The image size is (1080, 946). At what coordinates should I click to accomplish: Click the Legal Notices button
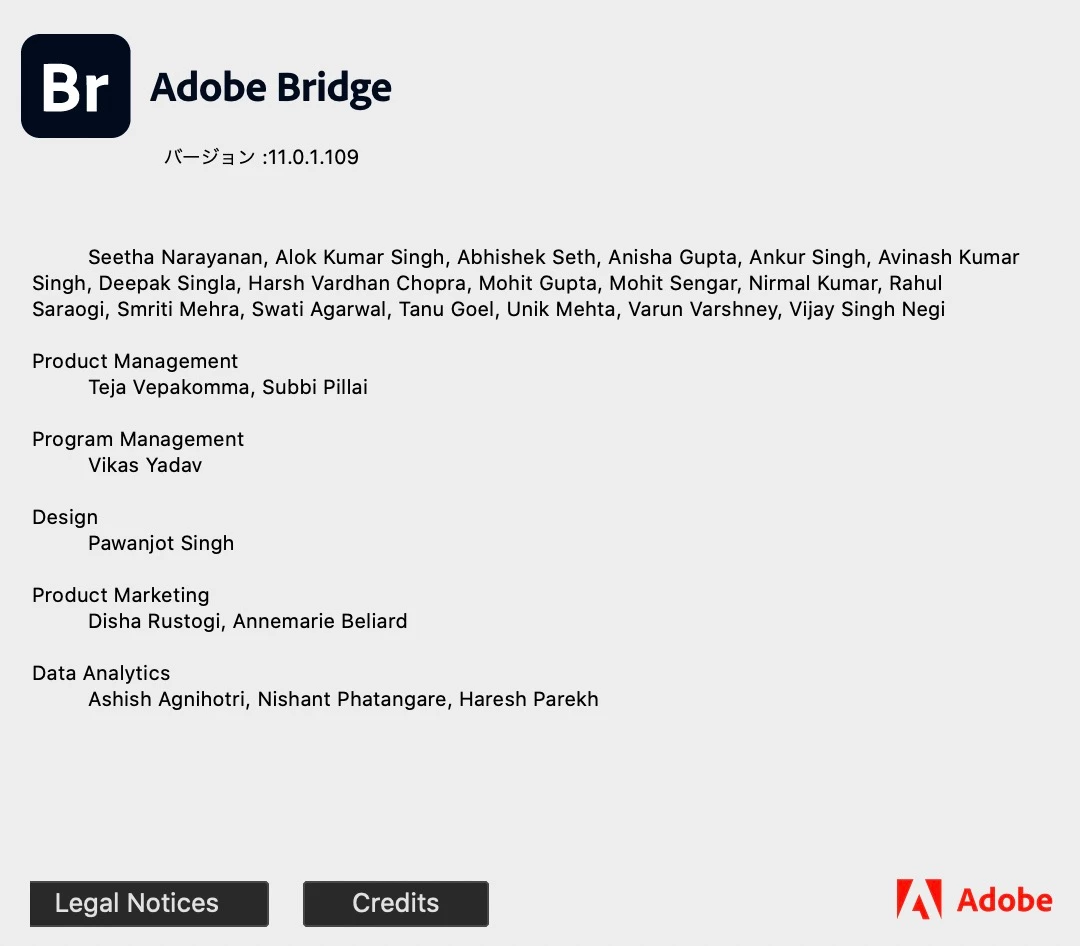tap(149, 903)
